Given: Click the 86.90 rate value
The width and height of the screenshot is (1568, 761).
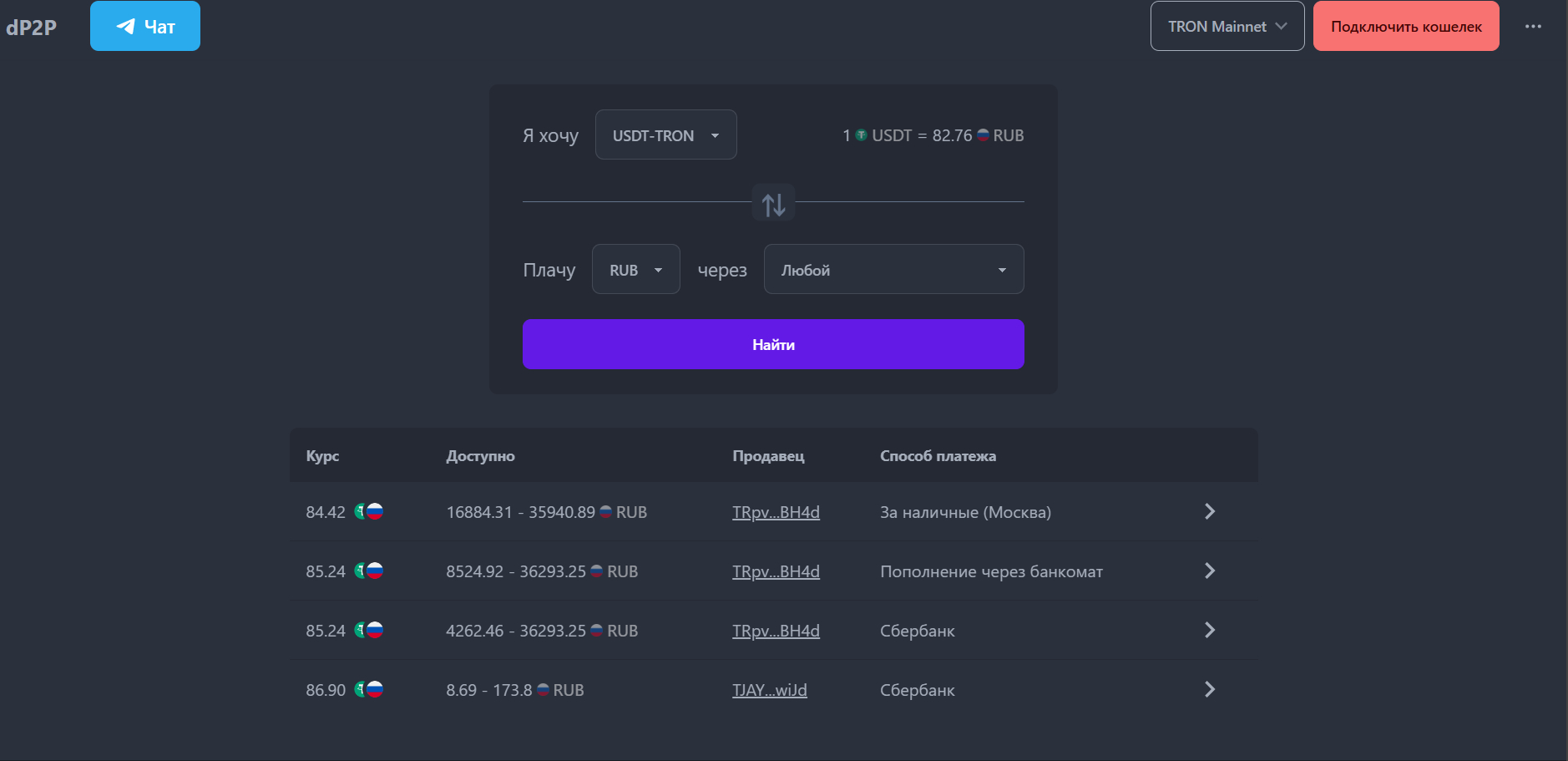Looking at the screenshot, I should 326,690.
